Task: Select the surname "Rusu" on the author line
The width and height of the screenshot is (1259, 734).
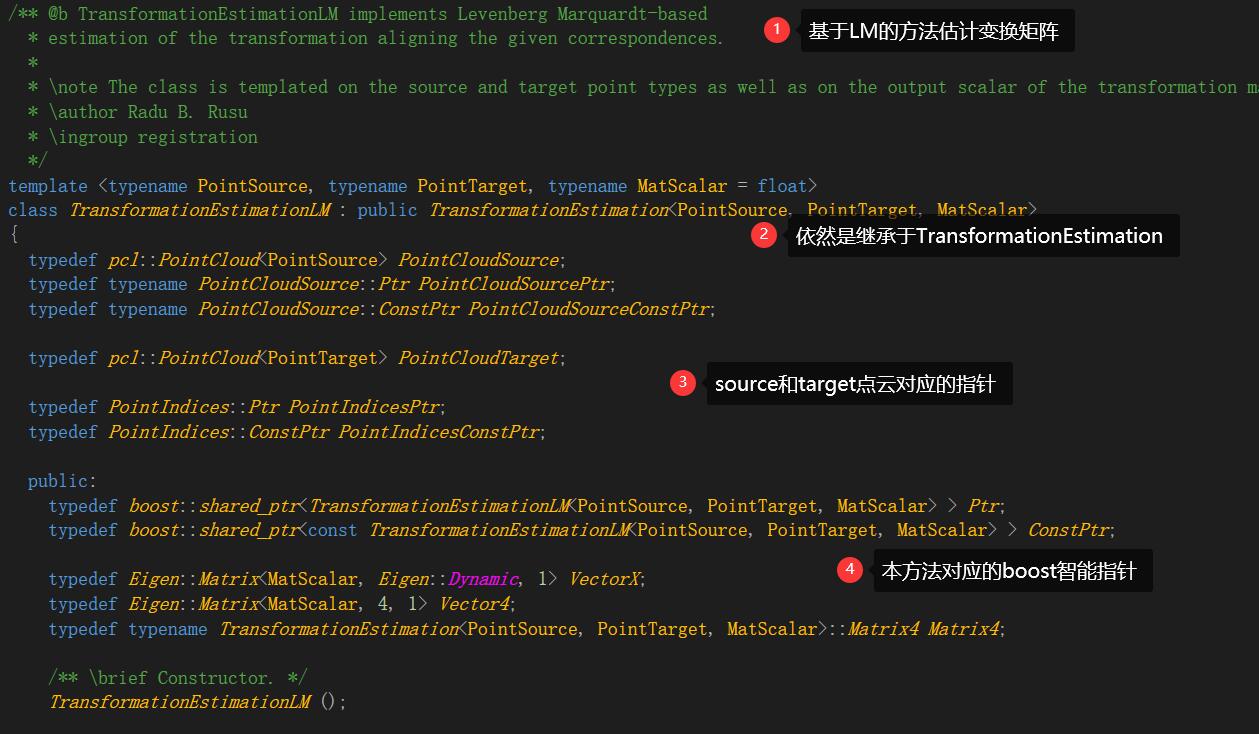Action: [228, 112]
